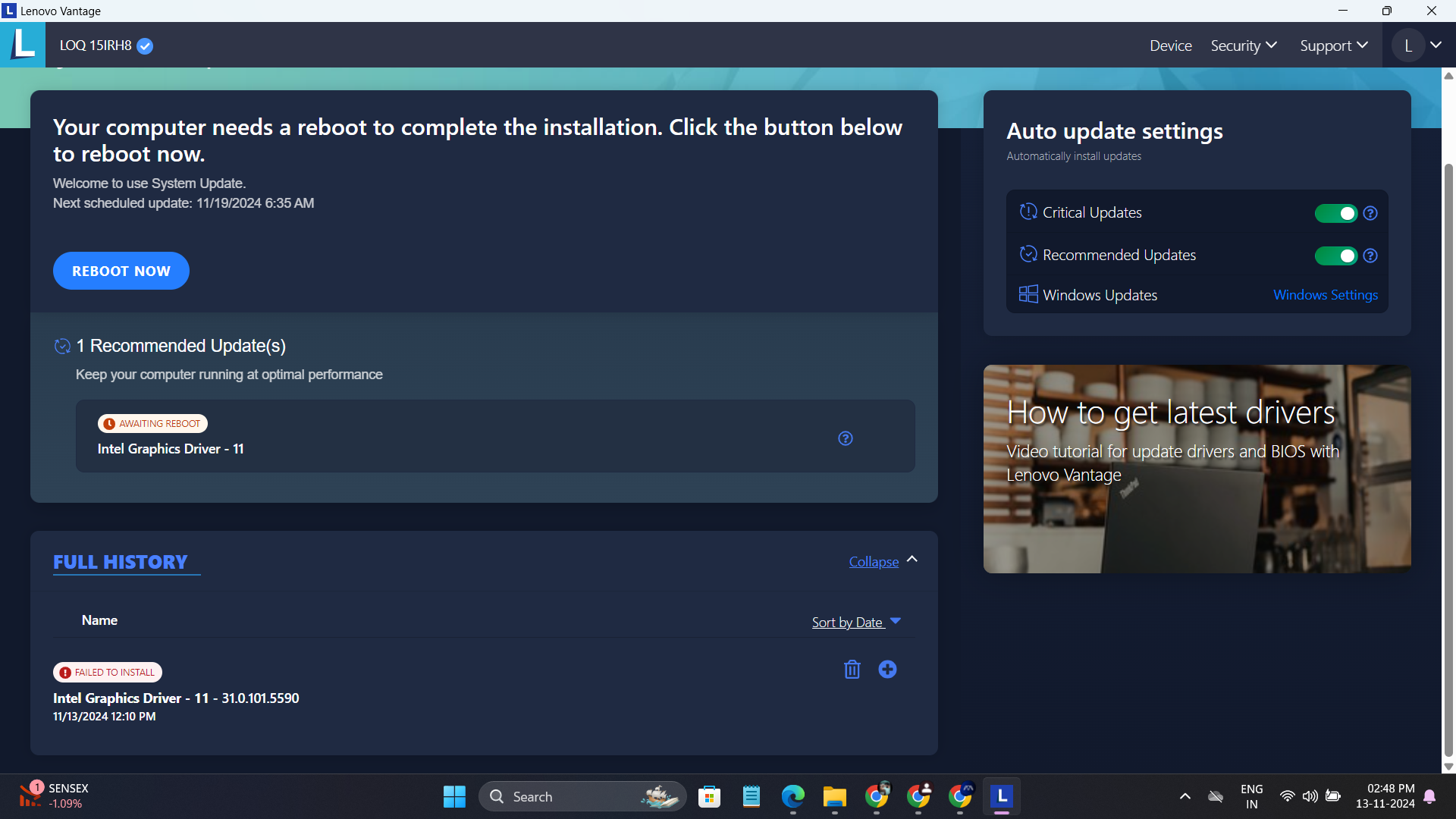1456x819 pixels.
Task: Open help for Recommended Updates
Action: [1370, 256]
